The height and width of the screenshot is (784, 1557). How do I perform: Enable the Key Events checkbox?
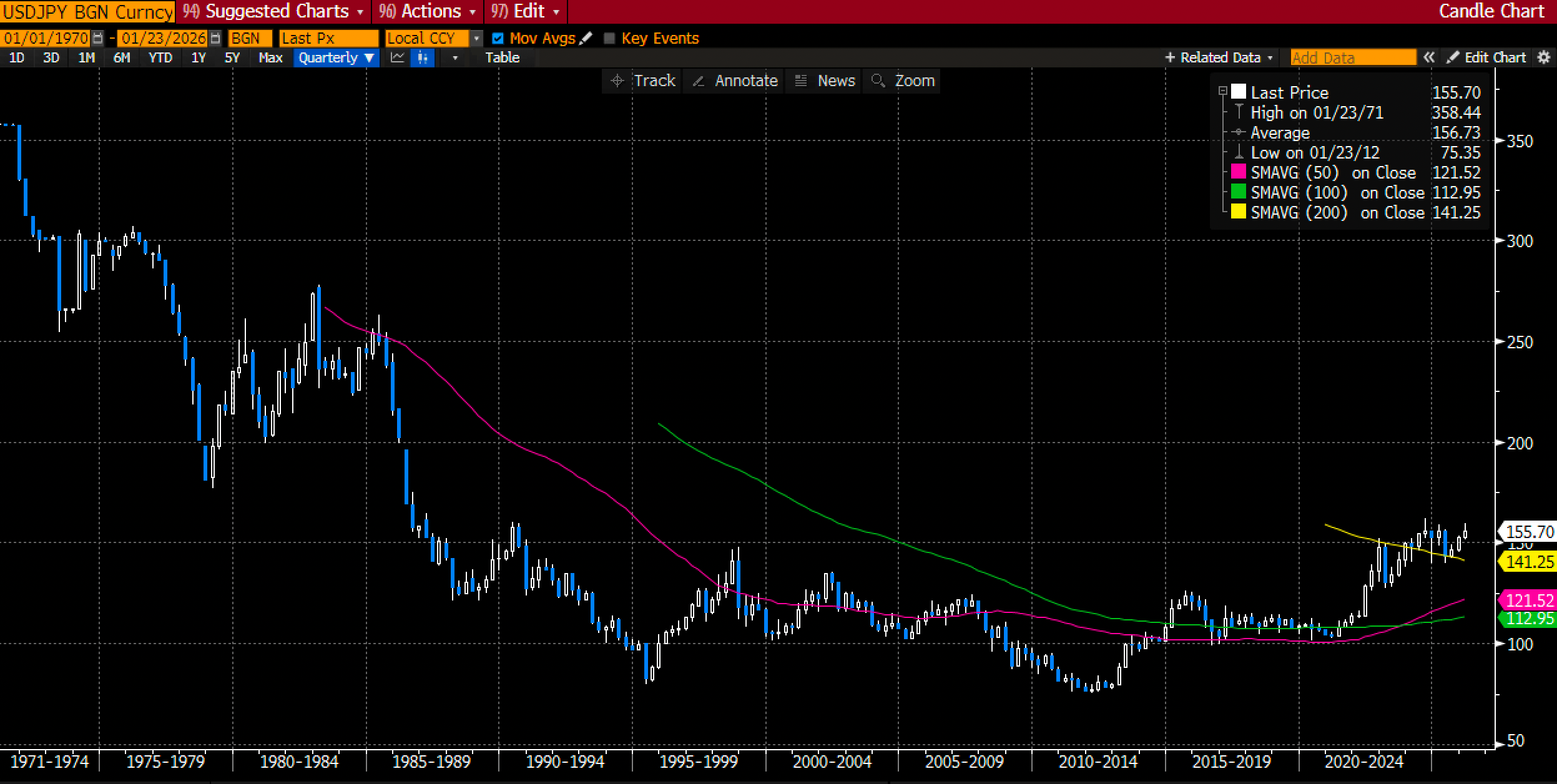coord(610,39)
